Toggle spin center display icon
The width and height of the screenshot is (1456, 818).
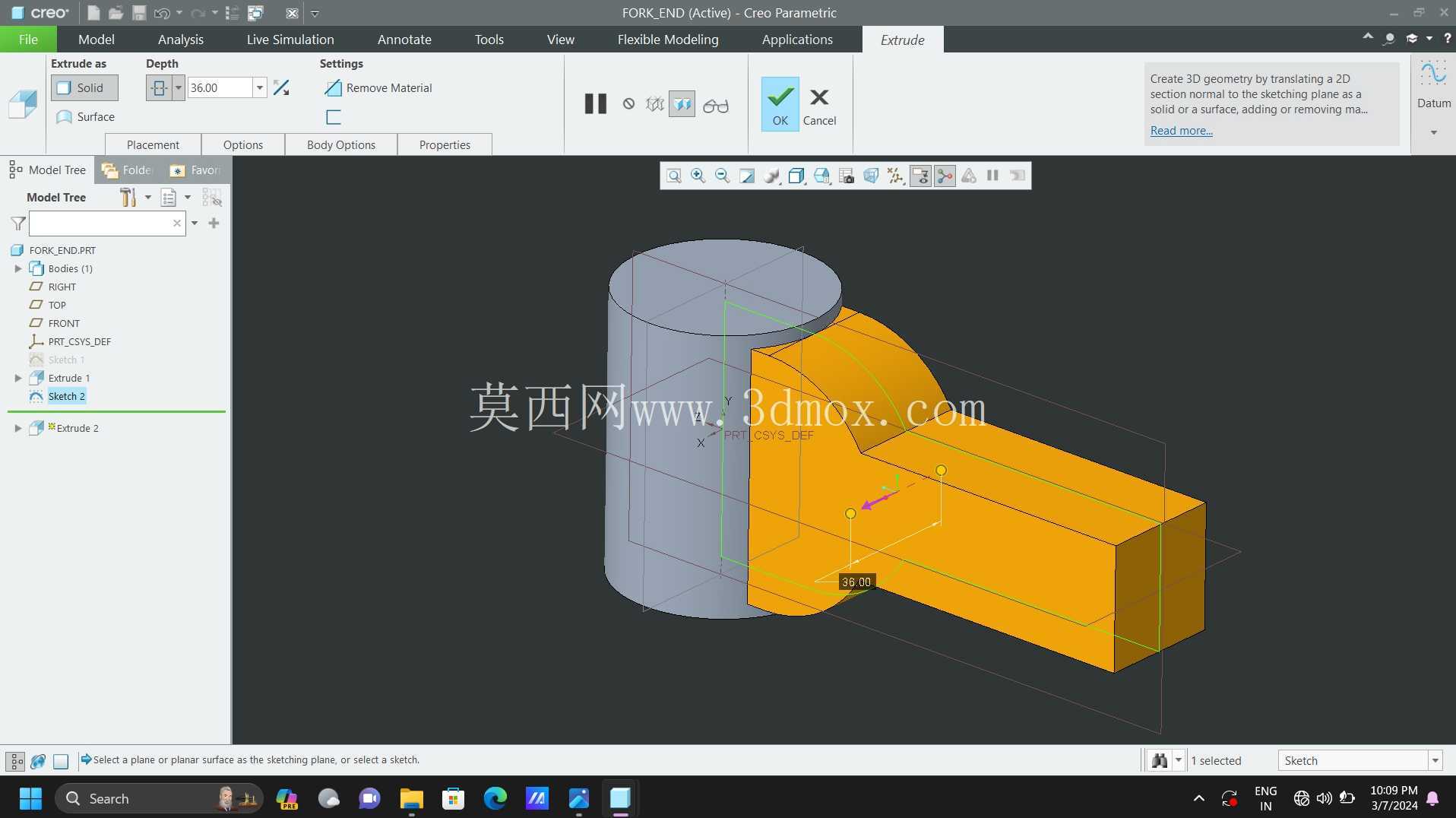pos(945,176)
